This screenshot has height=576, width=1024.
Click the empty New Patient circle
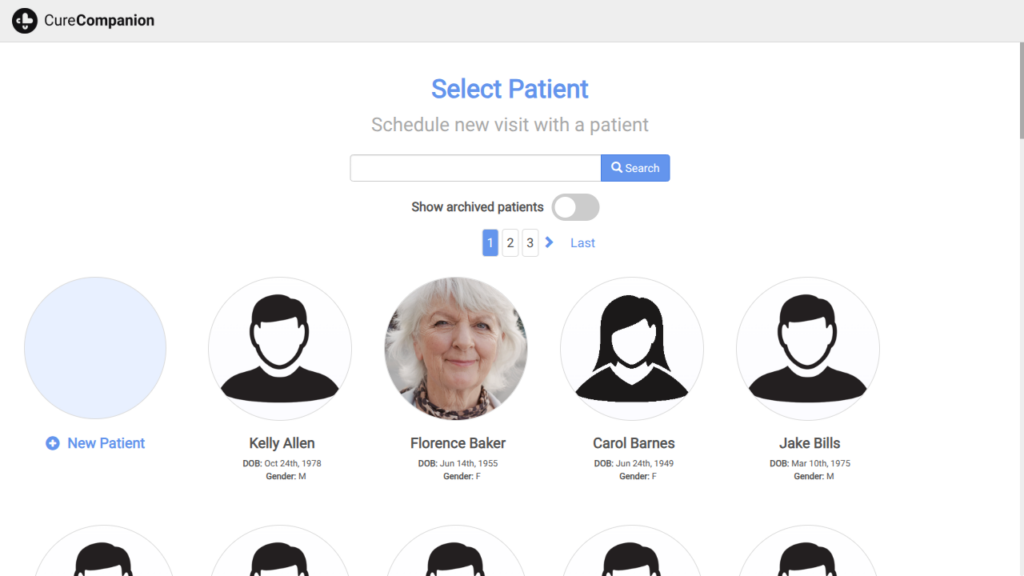point(95,348)
